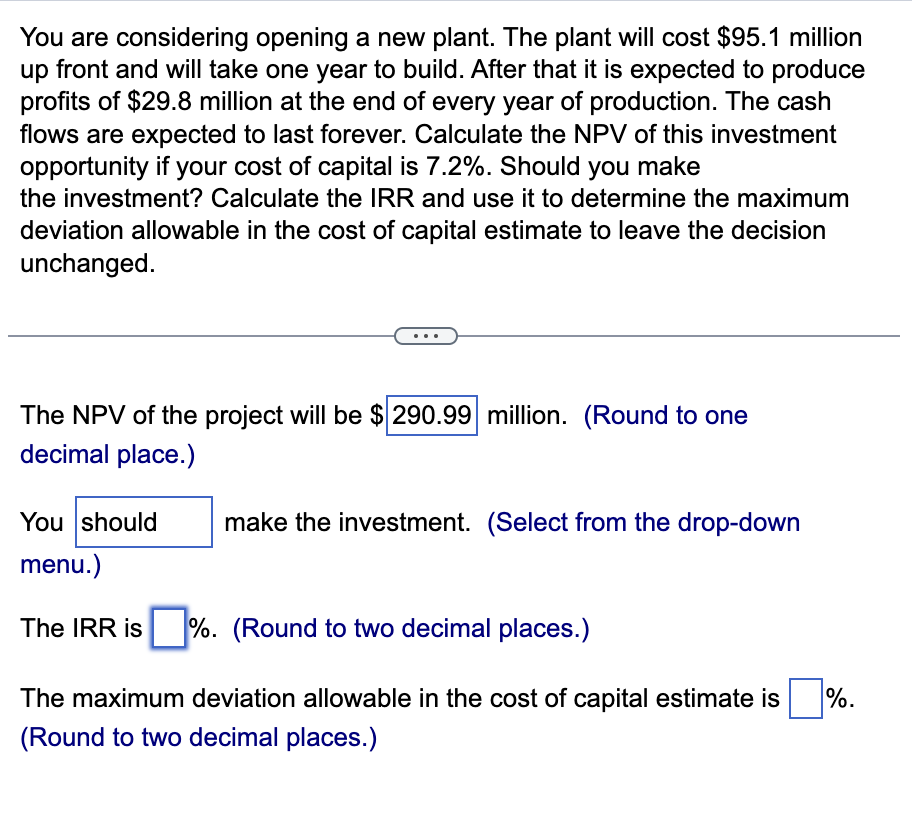Click the percent sign after the deviation box
Image resolution: width=912 pixels, height=832 pixels.
pos(834,698)
